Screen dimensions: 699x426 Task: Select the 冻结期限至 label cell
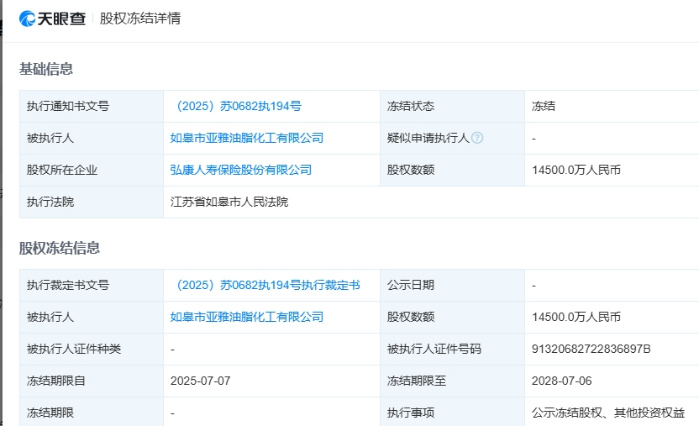[x=452, y=381]
